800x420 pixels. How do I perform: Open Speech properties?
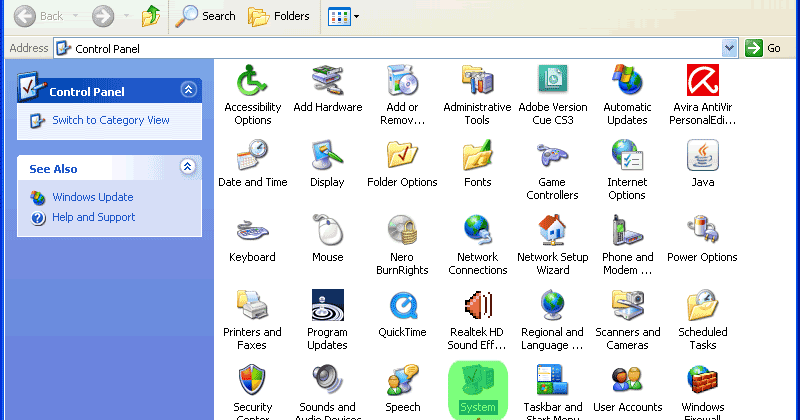(403, 389)
